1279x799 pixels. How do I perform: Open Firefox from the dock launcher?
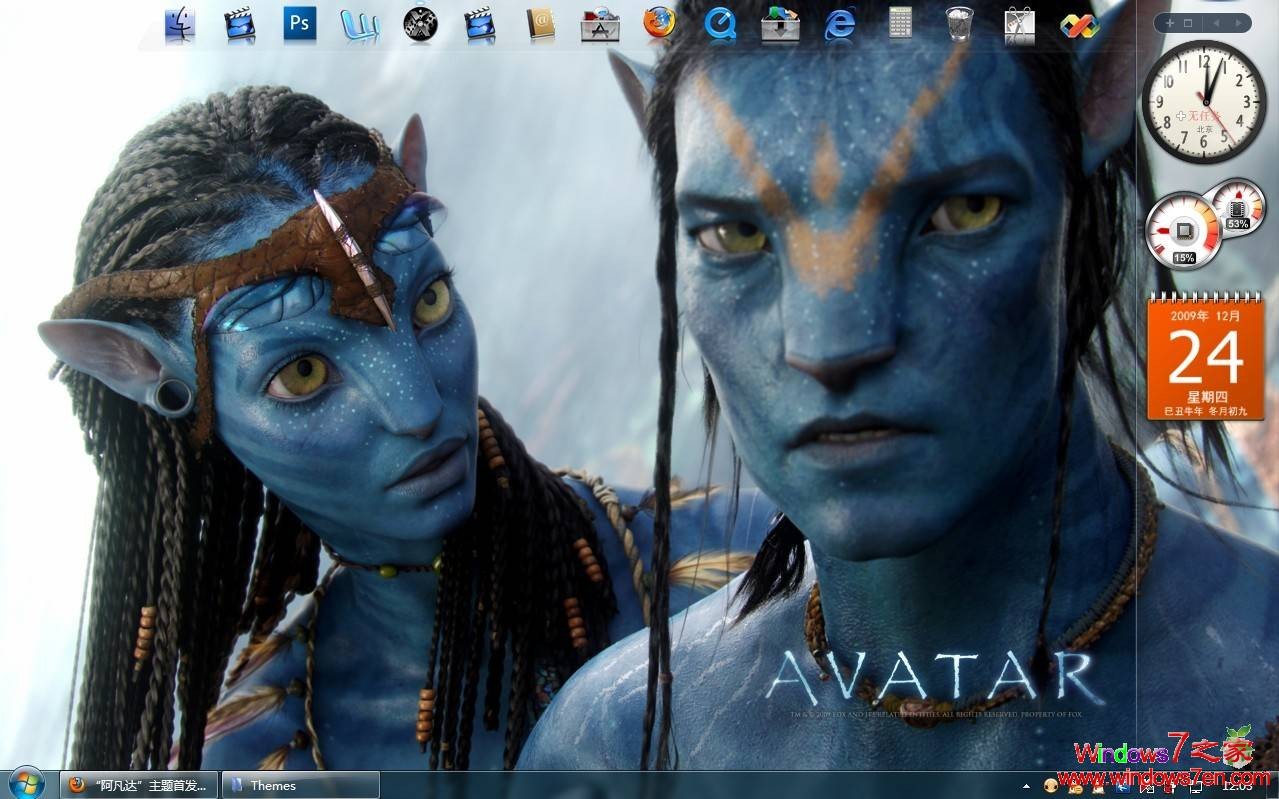(x=659, y=24)
